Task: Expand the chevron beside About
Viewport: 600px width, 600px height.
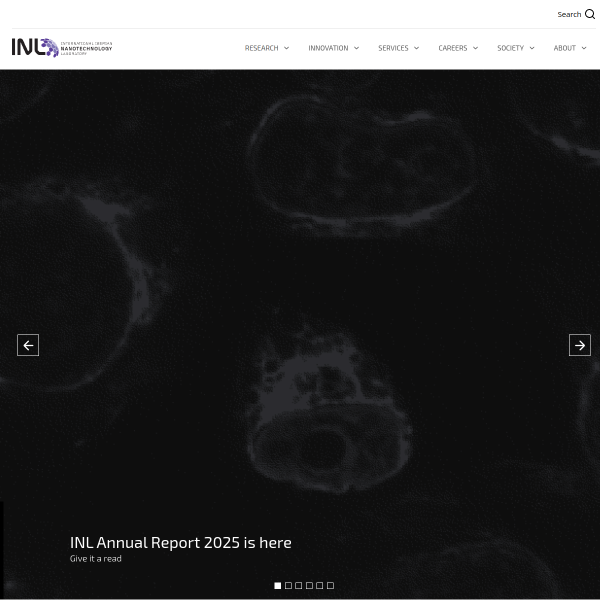Action: click(584, 48)
